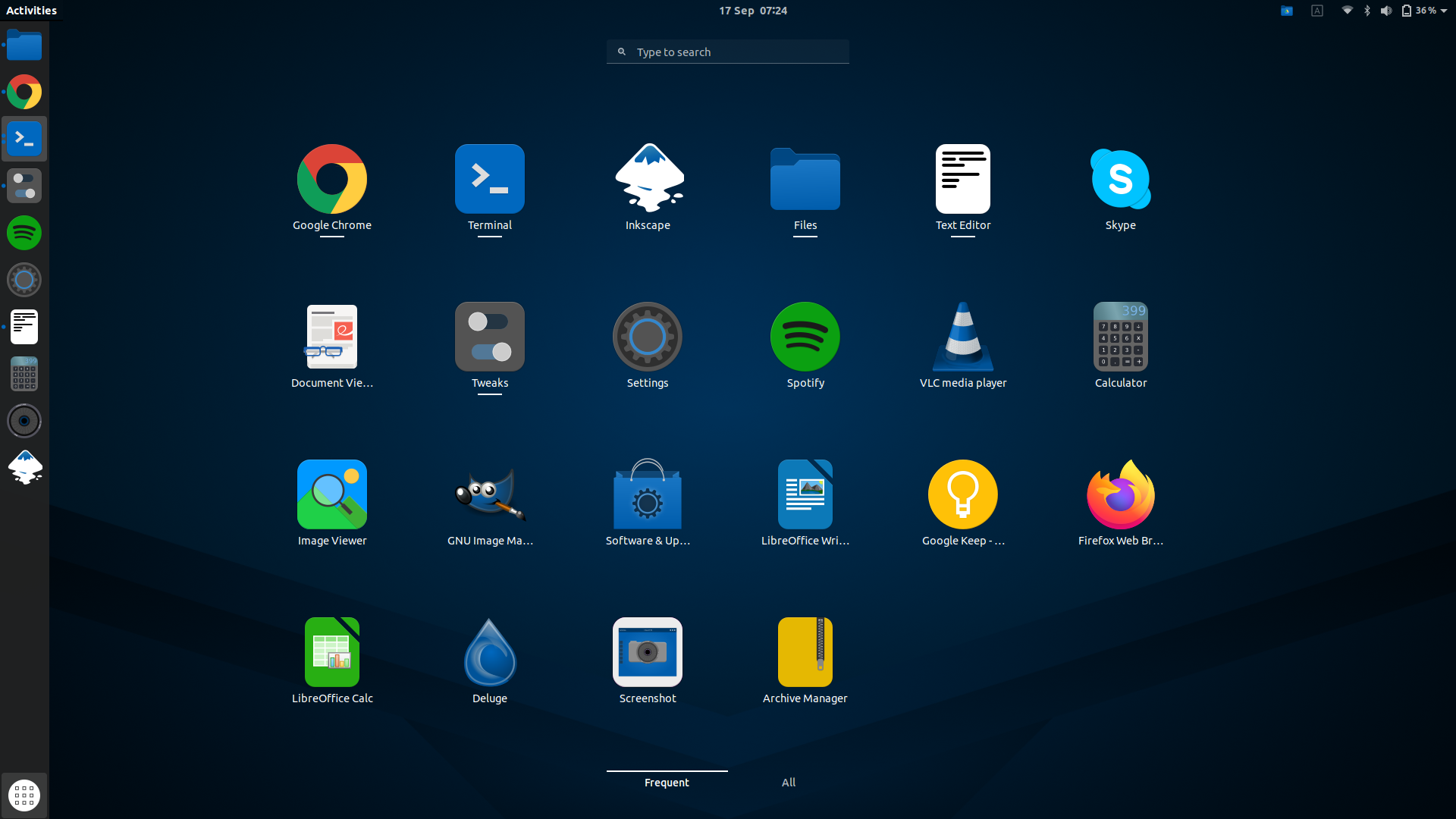Select the Frequent apps tab
The width and height of the screenshot is (1456, 819).
tap(667, 783)
